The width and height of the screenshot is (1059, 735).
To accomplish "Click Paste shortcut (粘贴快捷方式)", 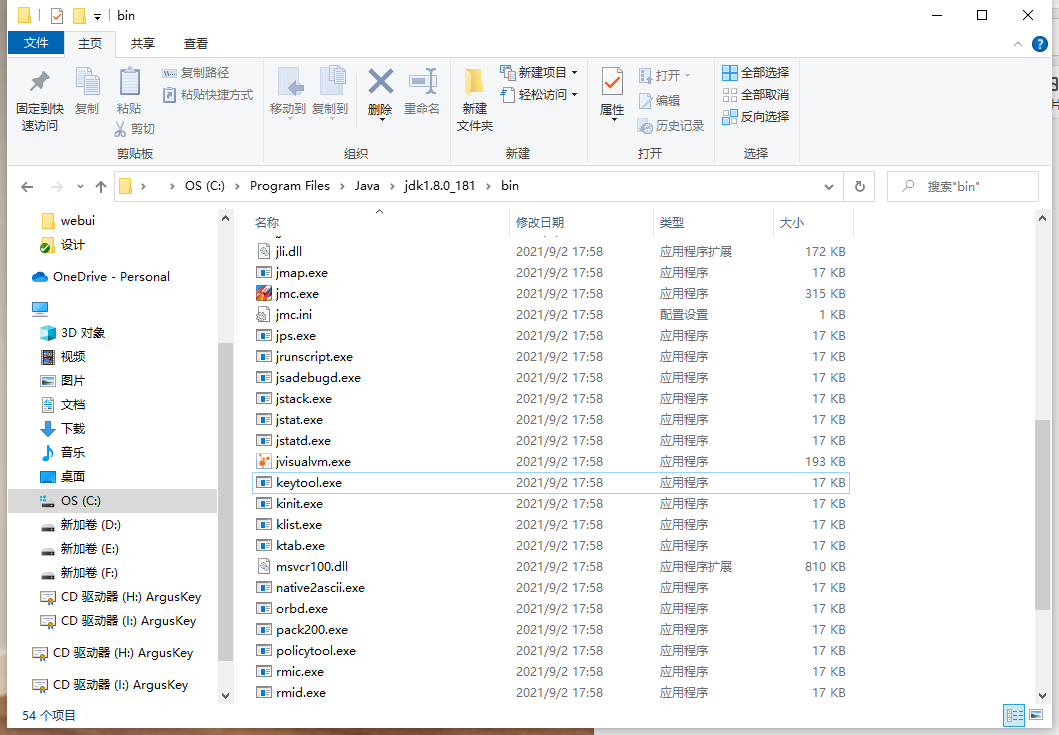I will [208, 95].
